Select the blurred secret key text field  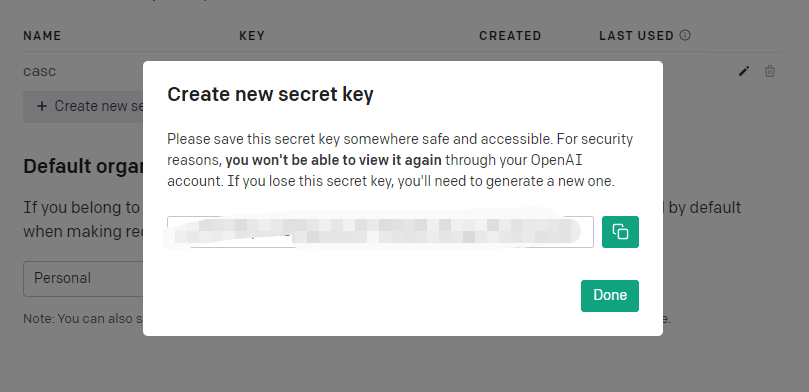tap(380, 232)
